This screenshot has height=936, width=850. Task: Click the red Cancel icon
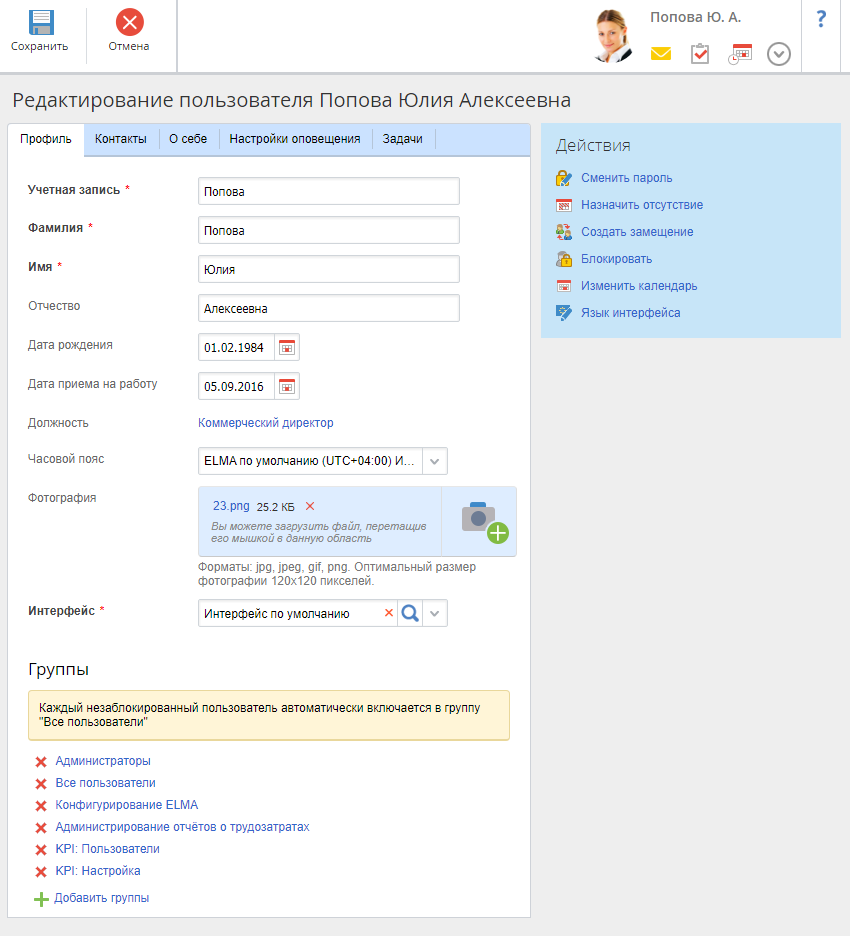(x=129, y=22)
